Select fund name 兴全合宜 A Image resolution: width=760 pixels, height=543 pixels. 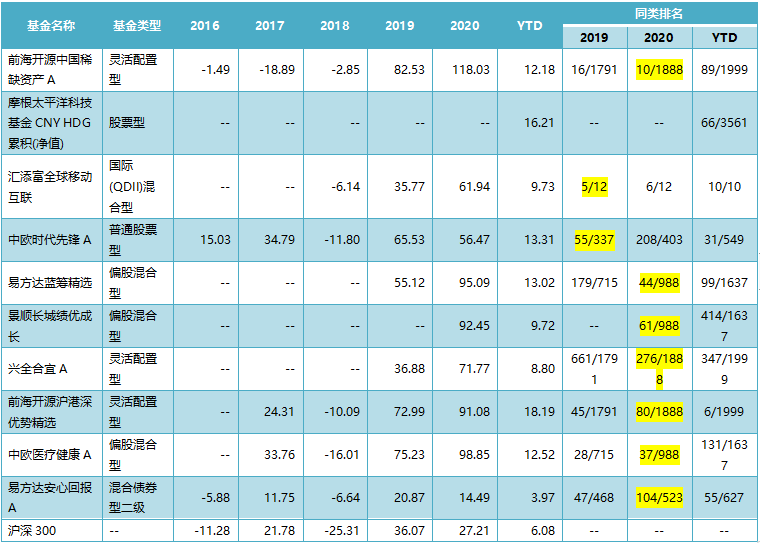[x=38, y=369]
